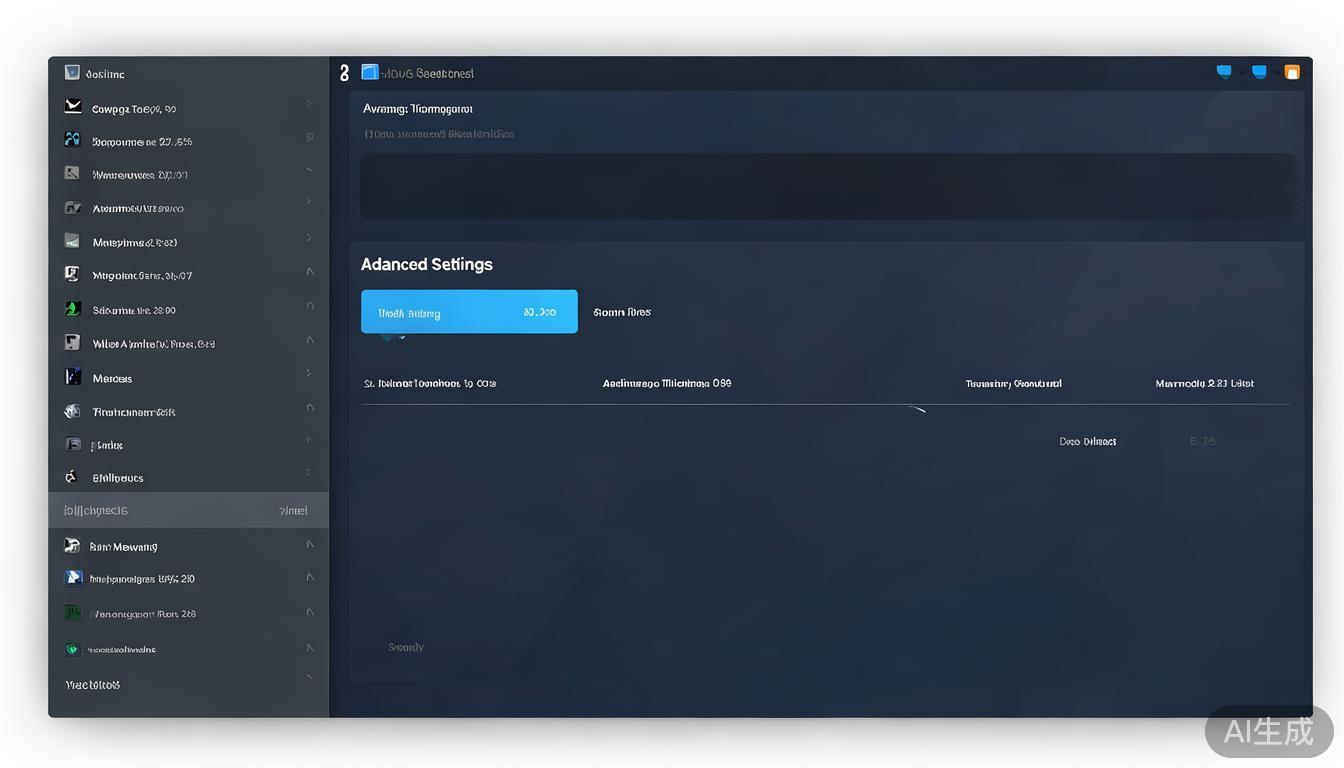Click the orange icon in top-right corner
The image size is (1344, 768).
pyautogui.click(x=1291, y=72)
